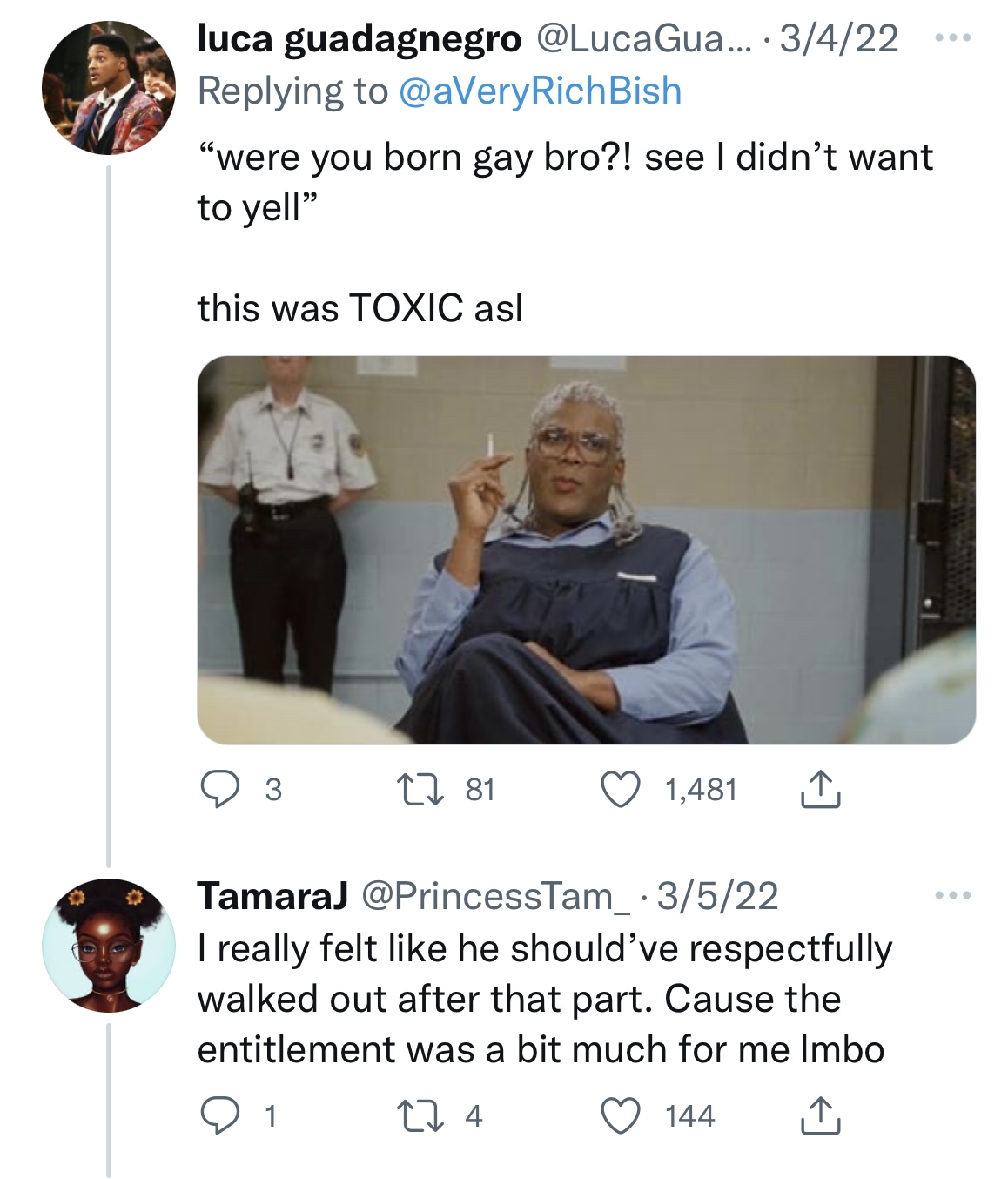Open TamaraJ display name profile
Image resolution: width=1008 pixels, height=1179 pixels.
pos(272,895)
